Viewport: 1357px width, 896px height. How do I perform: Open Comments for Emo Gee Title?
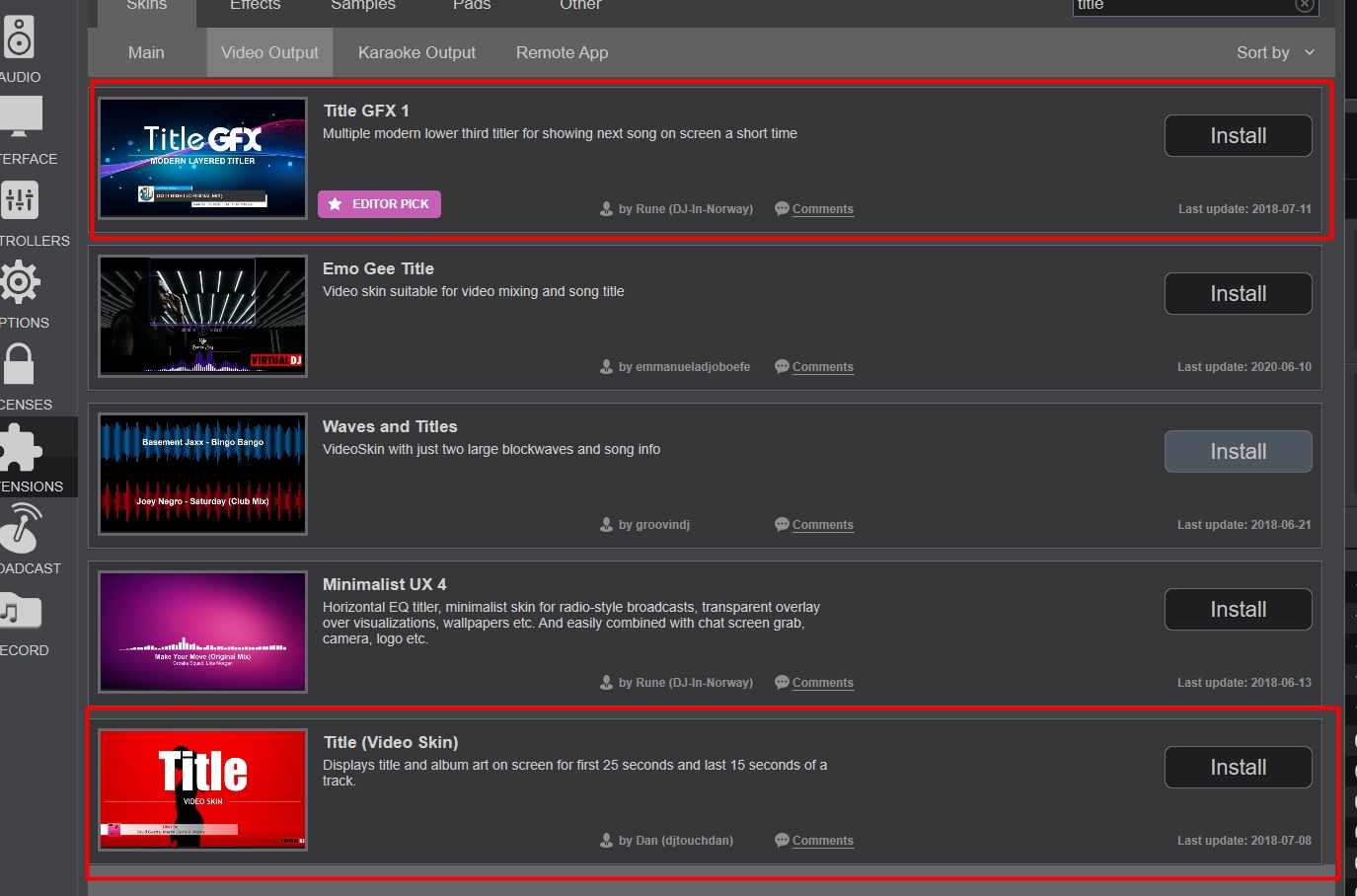pos(822,367)
